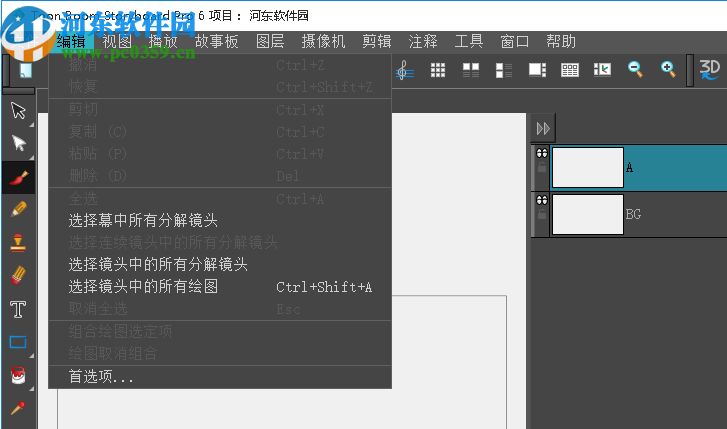The width and height of the screenshot is (727, 429).
Task: Click the playhead layout icon
Action: tap(602, 70)
